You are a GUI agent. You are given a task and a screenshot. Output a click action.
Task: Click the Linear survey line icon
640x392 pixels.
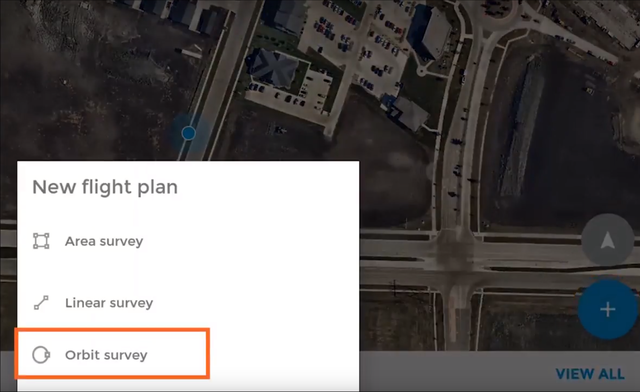41,303
